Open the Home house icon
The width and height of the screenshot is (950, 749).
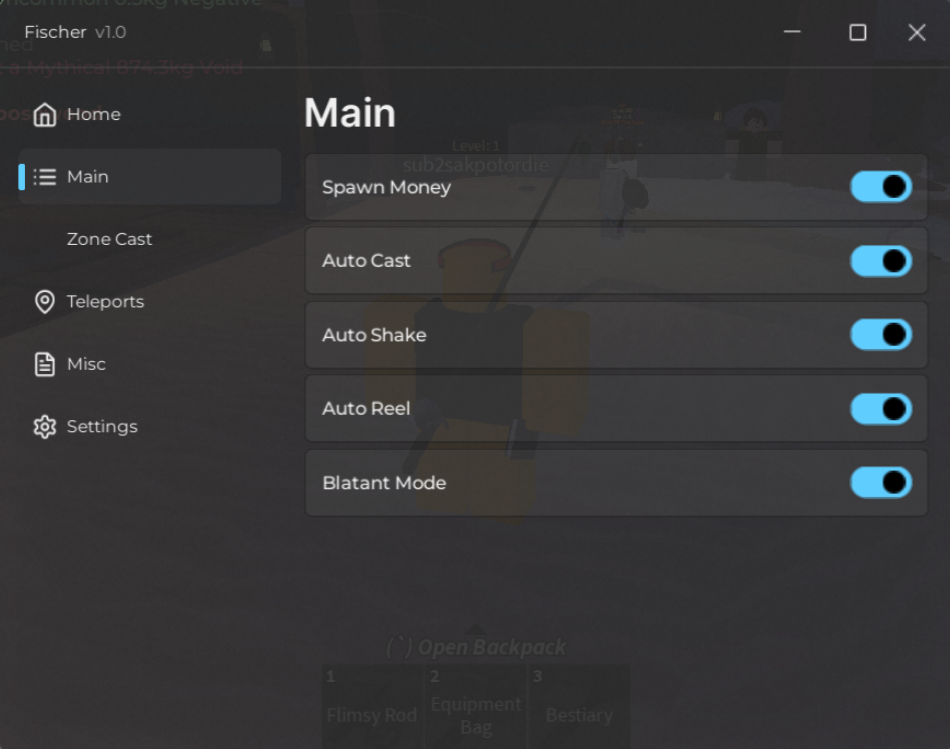pyautogui.click(x=45, y=114)
